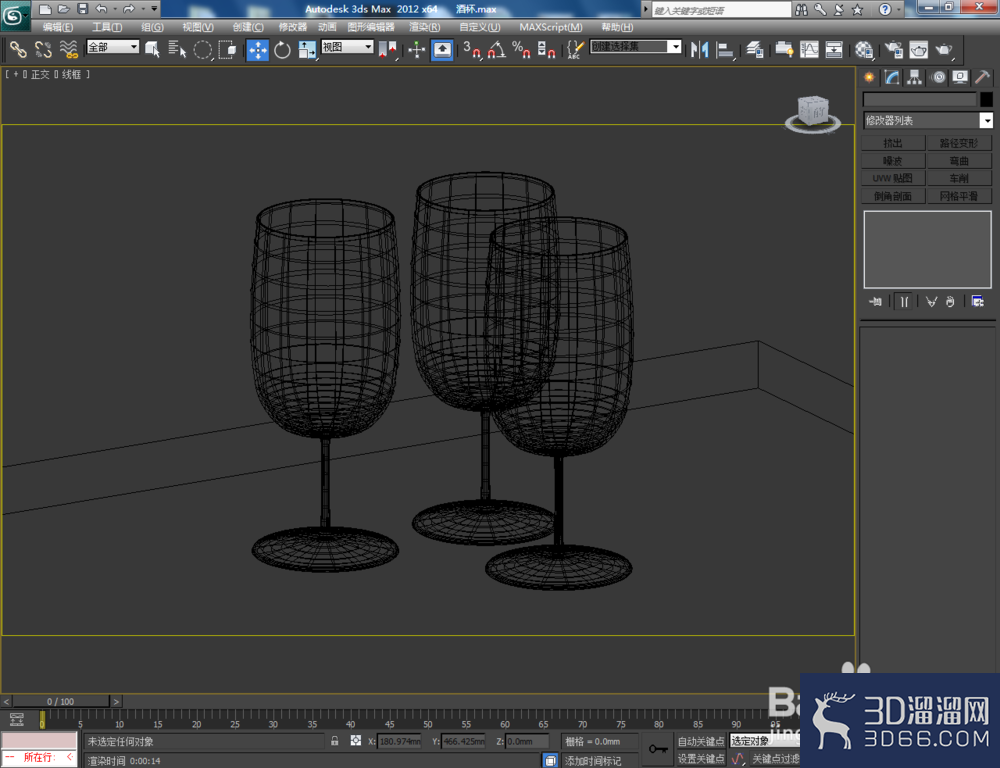
Task: Open the 工具(T) menu
Action: pos(107,27)
